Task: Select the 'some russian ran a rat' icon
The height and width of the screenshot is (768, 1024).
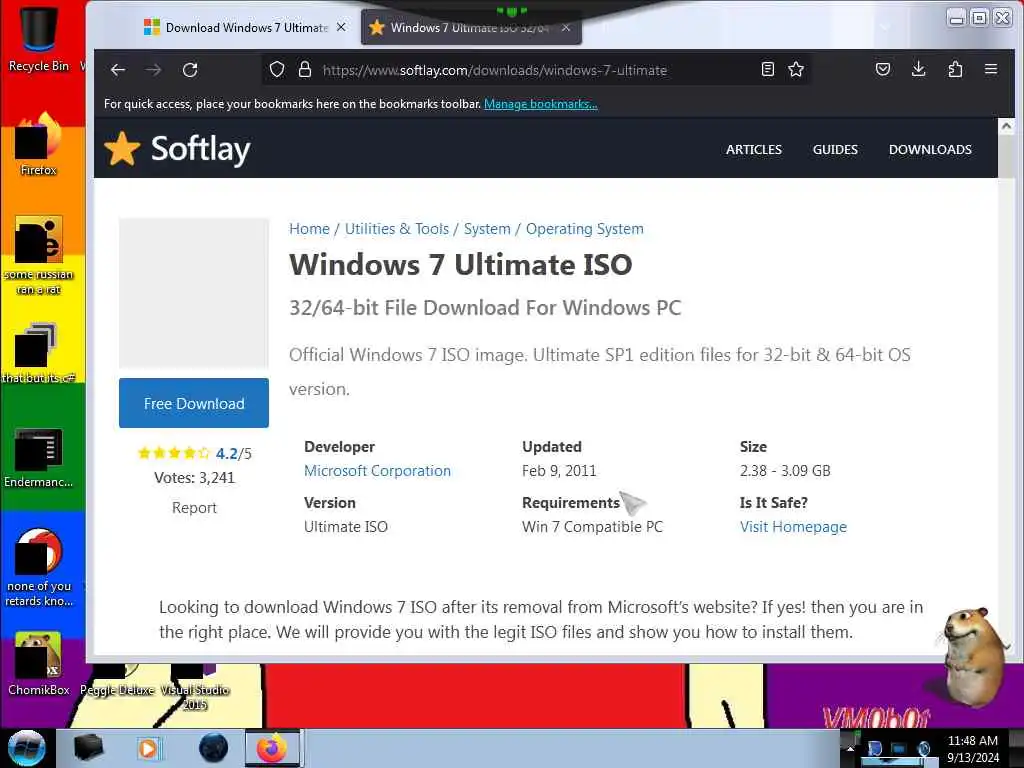Action: click(x=39, y=255)
